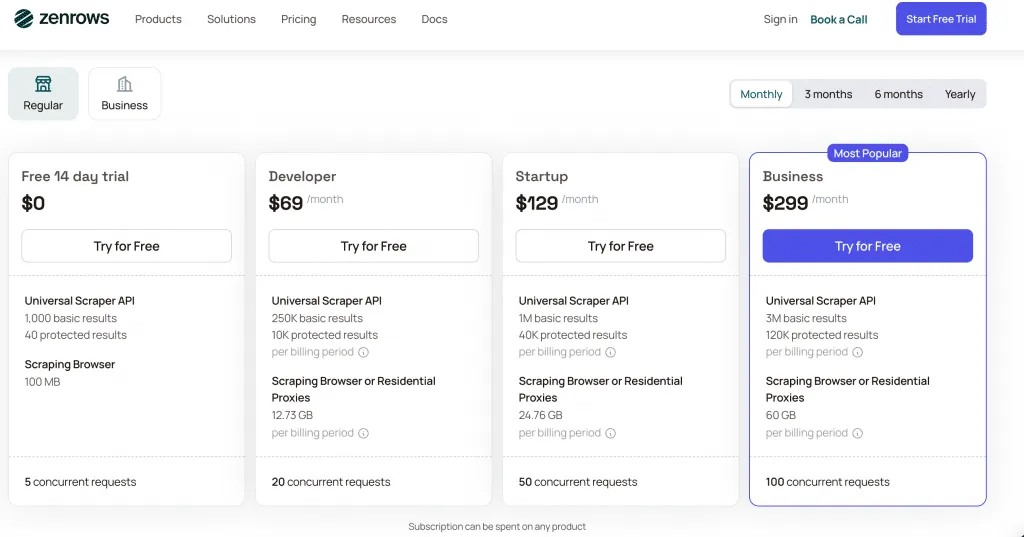Image resolution: width=1024 pixels, height=537 pixels.
Task: Switch to Regular plans tab
Action: click(43, 93)
